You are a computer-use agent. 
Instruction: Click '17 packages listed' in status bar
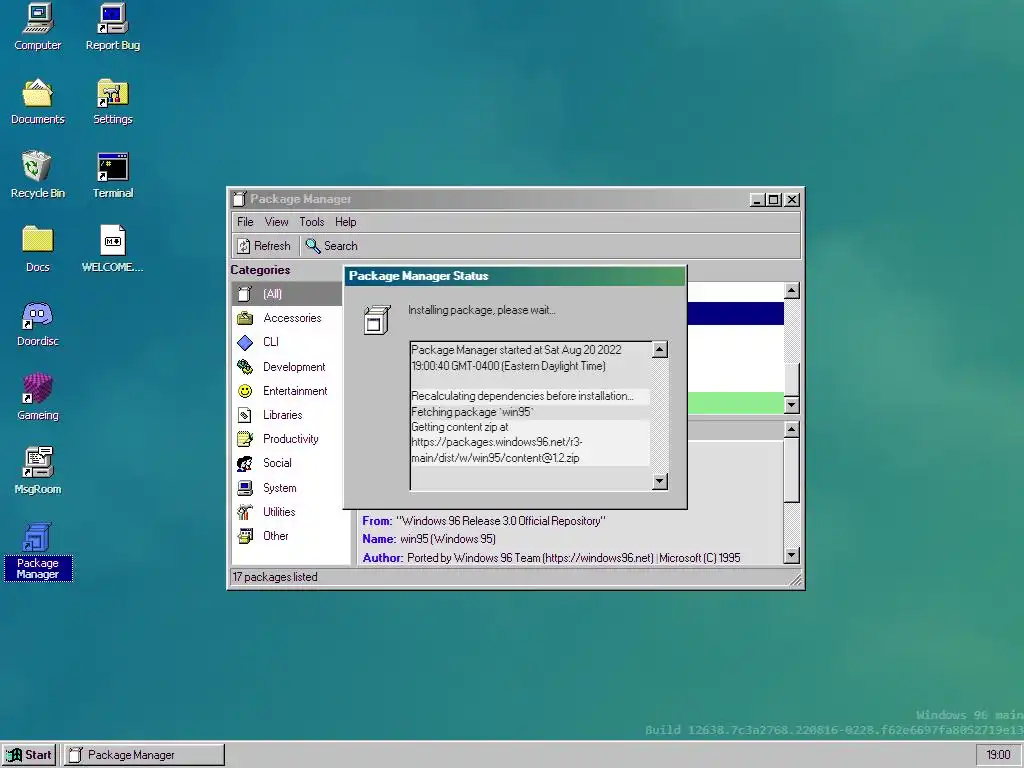click(x=275, y=577)
